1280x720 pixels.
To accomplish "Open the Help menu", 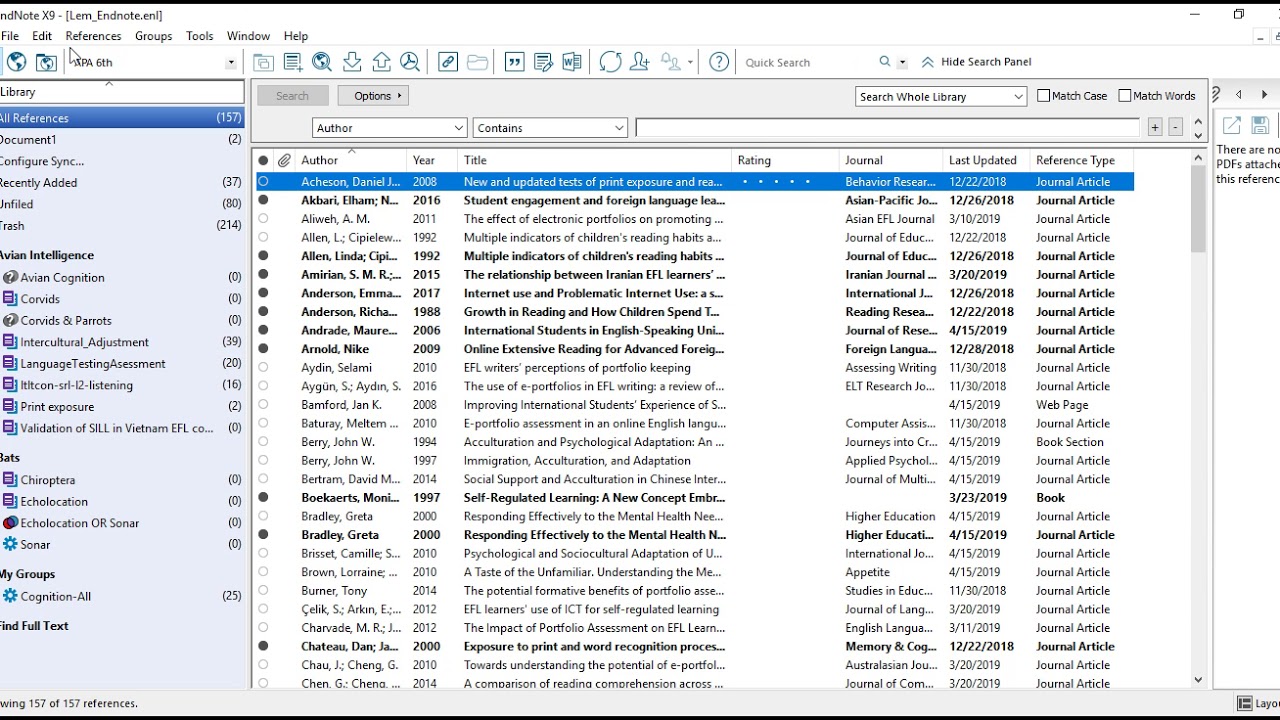I will coord(296,36).
